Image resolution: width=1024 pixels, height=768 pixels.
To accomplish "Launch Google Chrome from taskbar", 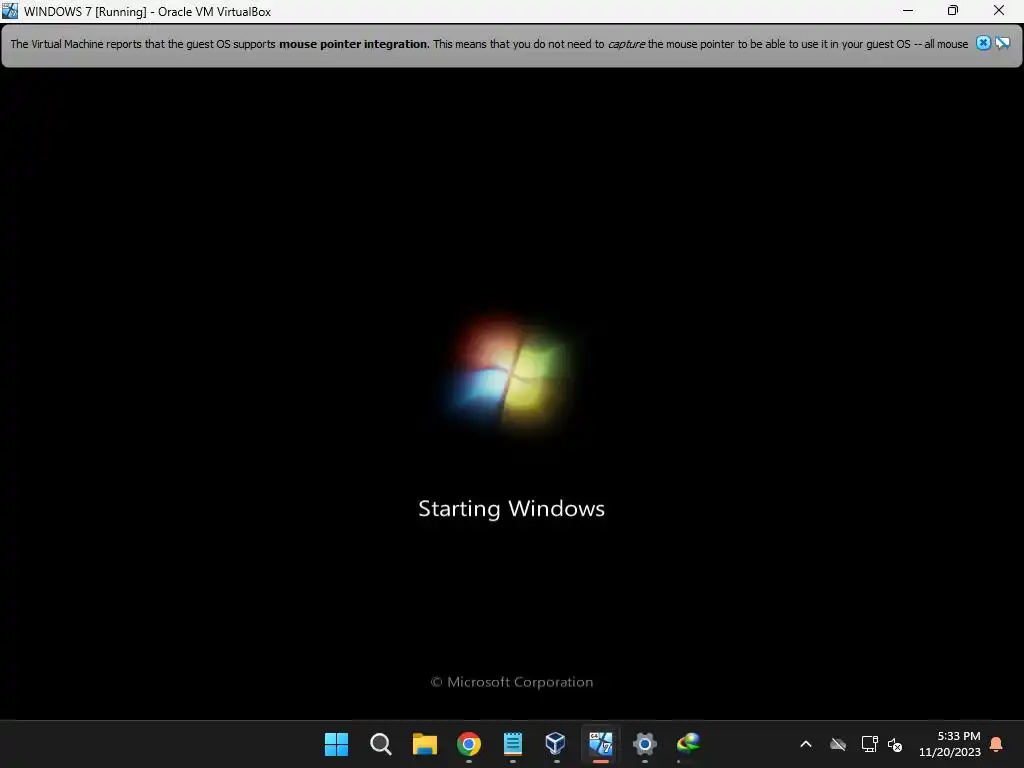I will pos(468,744).
